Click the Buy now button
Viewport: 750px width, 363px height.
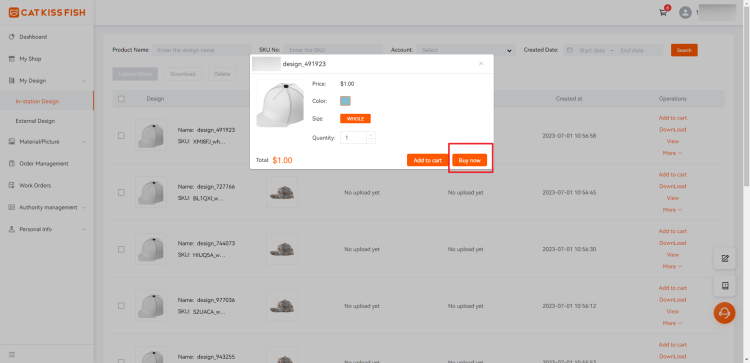[470, 160]
